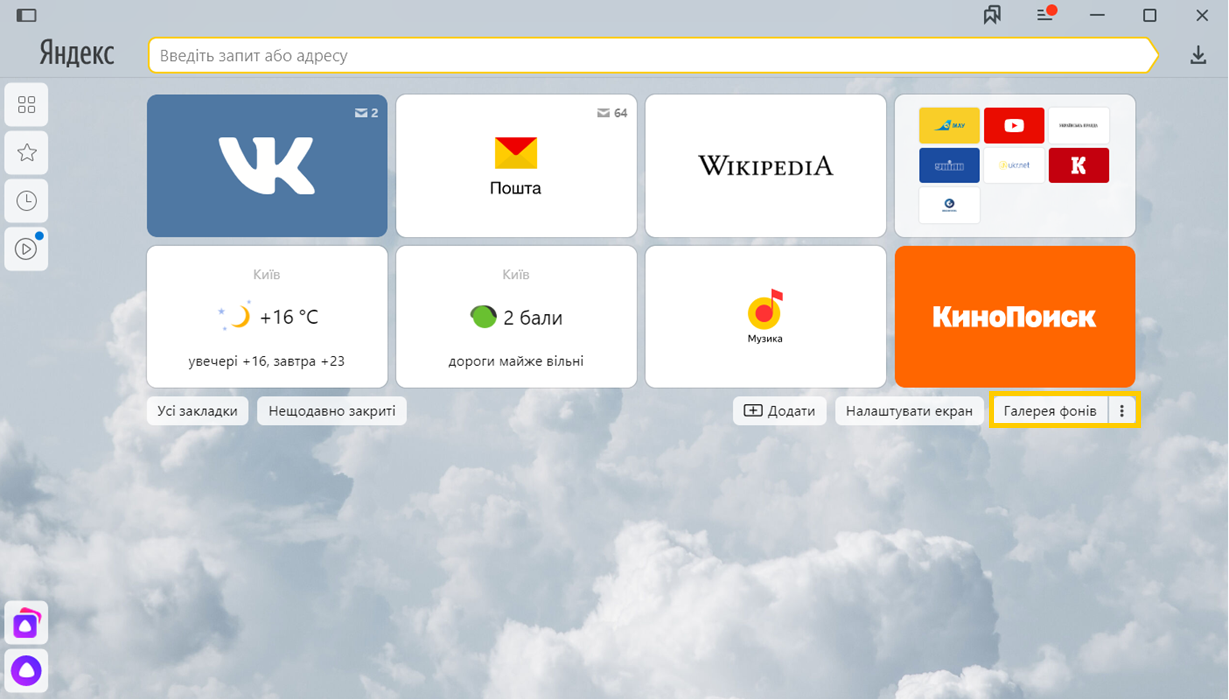This screenshot has height=700, width=1229.
Task: Open the Галерея фонів background gallery
Action: click(1050, 411)
